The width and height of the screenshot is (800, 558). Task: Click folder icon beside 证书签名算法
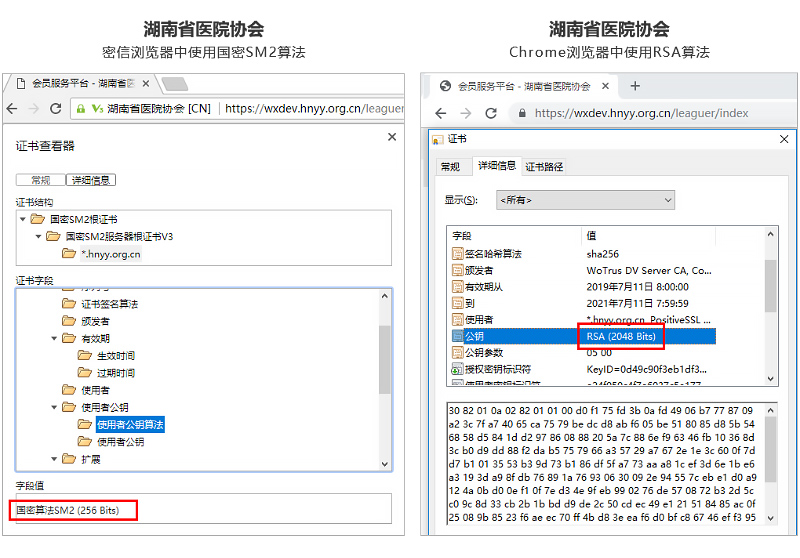69,304
